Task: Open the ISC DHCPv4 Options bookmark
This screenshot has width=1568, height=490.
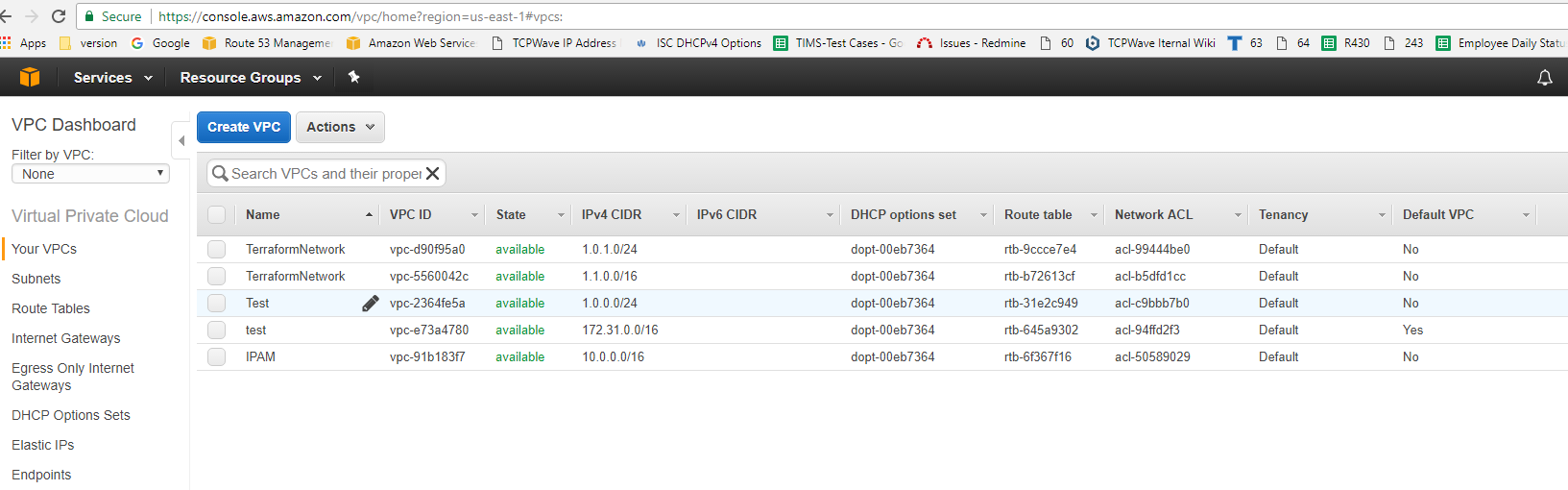Action: (x=698, y=43)
